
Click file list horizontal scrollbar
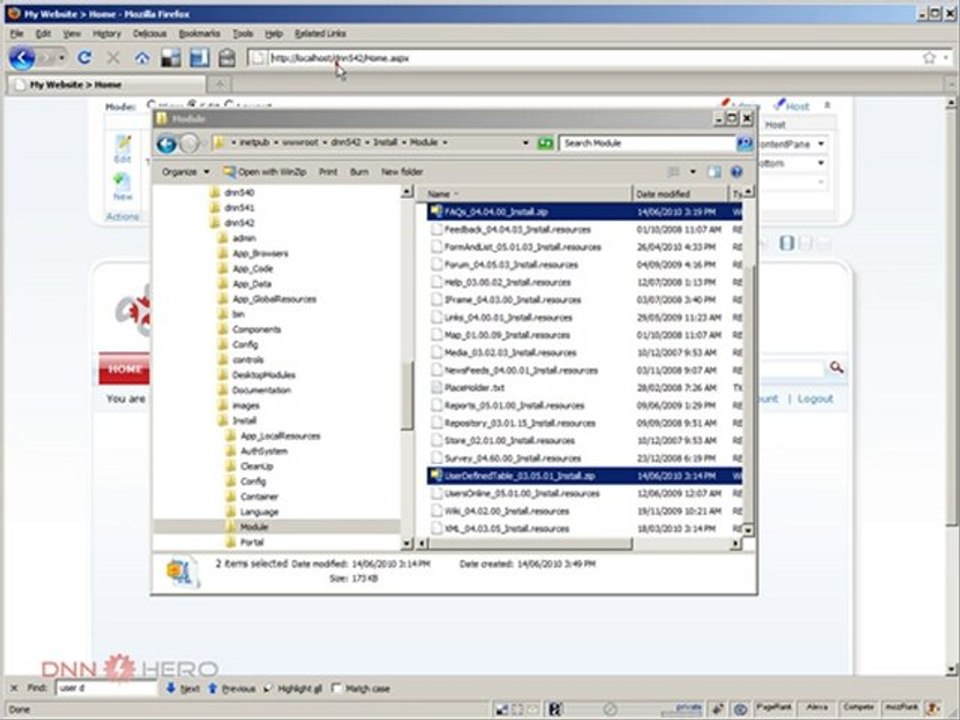click(530, 543)
